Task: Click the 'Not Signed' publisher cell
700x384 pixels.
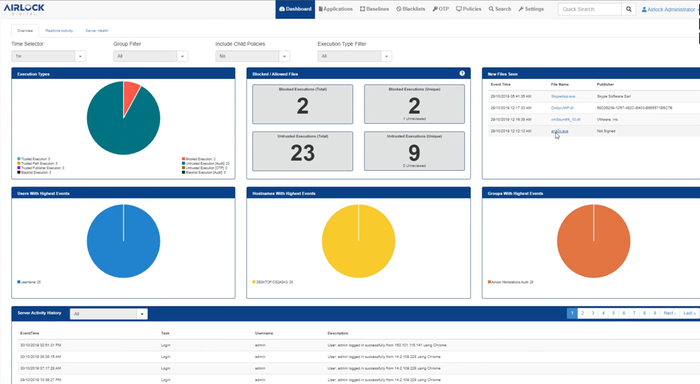Action: pos(606,131)
